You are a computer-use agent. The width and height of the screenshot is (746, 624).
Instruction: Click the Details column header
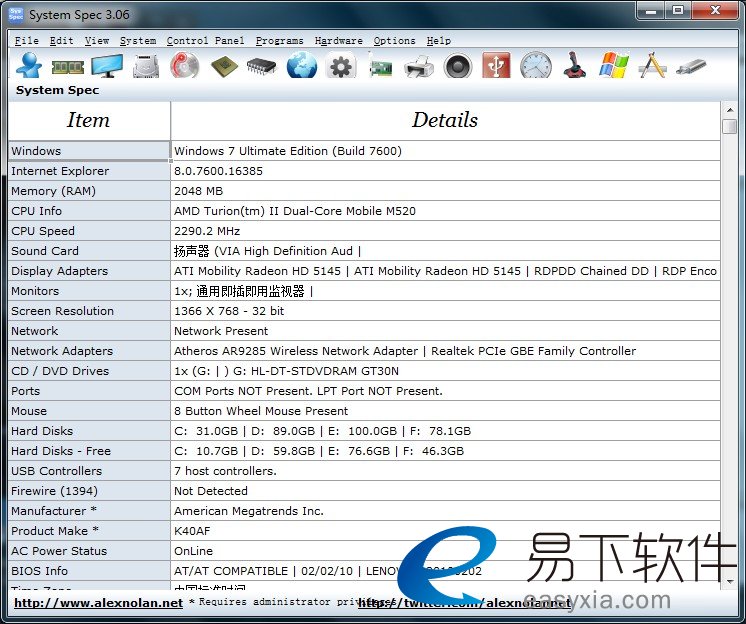(445, 120)
